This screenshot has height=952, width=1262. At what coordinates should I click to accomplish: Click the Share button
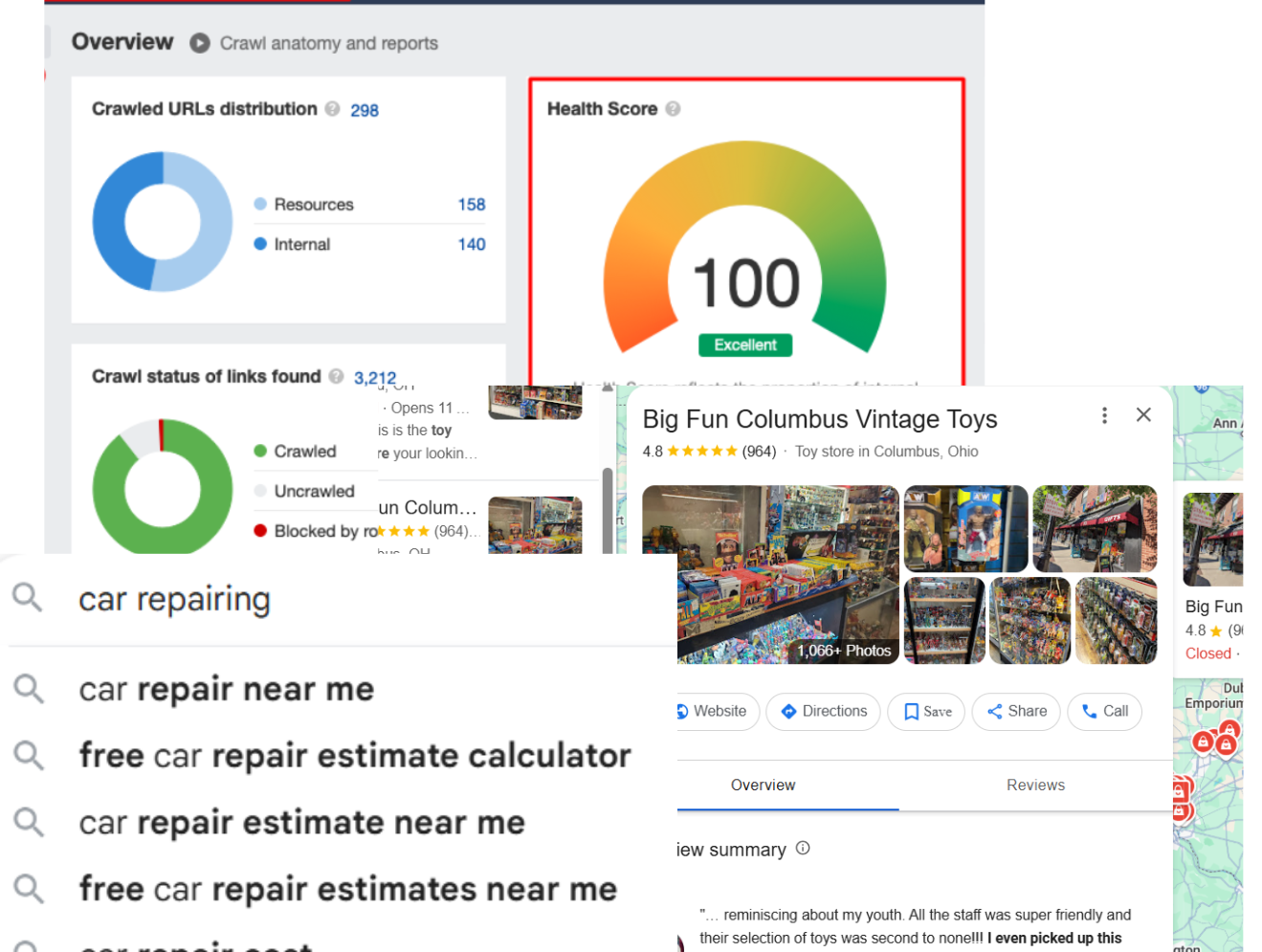tap(1016, 712)
